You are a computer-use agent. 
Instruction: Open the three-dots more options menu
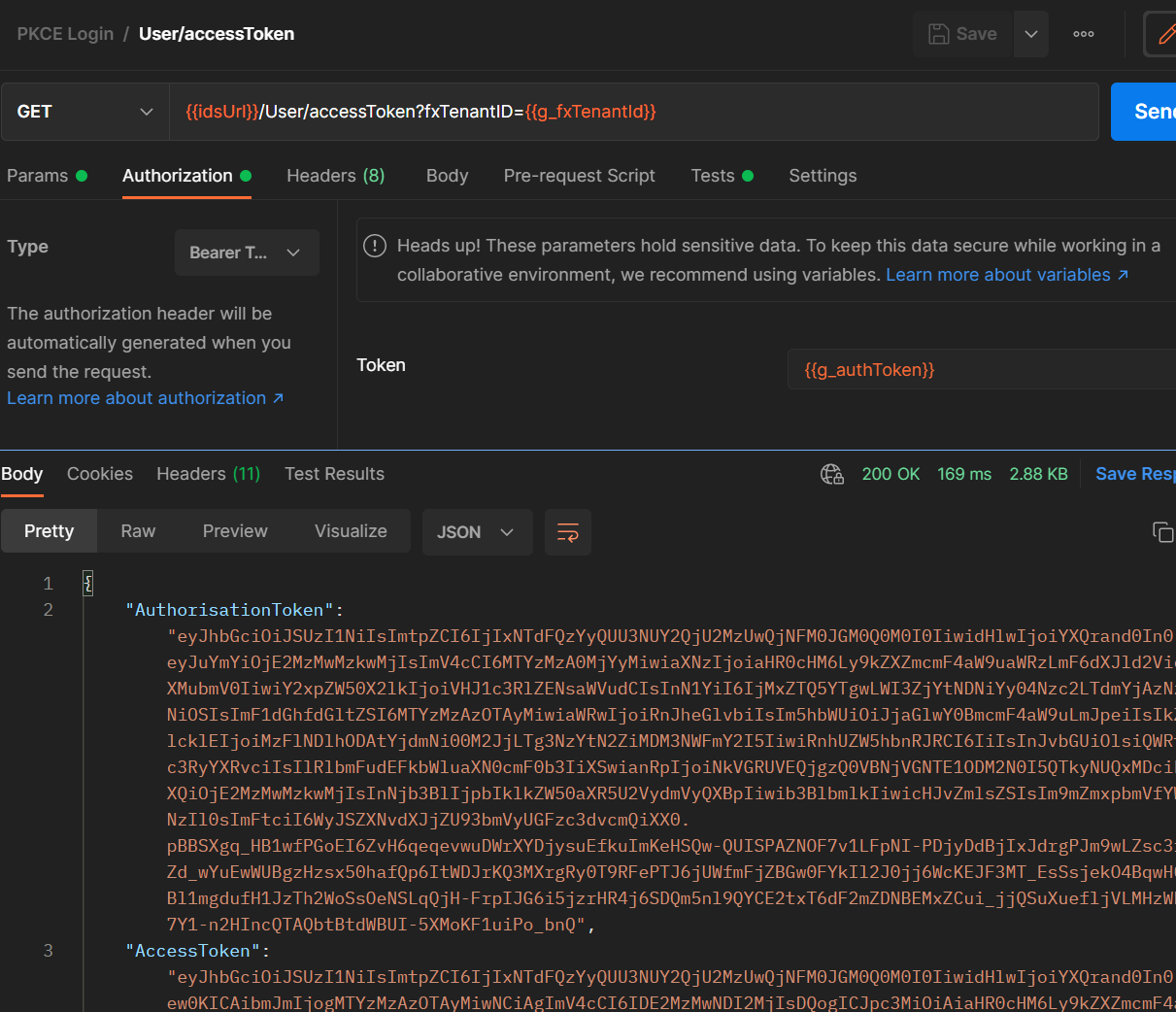tap(1084, 34)
